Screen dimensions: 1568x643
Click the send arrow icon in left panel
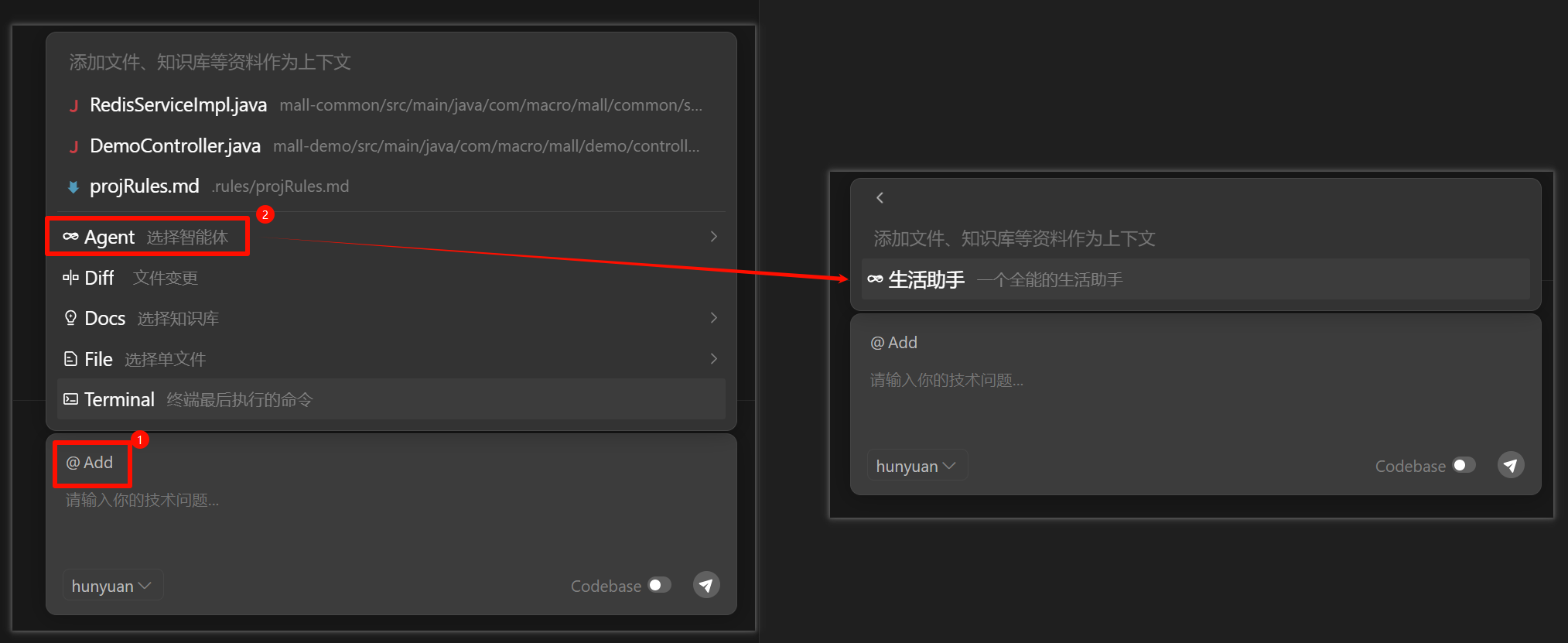705,585
